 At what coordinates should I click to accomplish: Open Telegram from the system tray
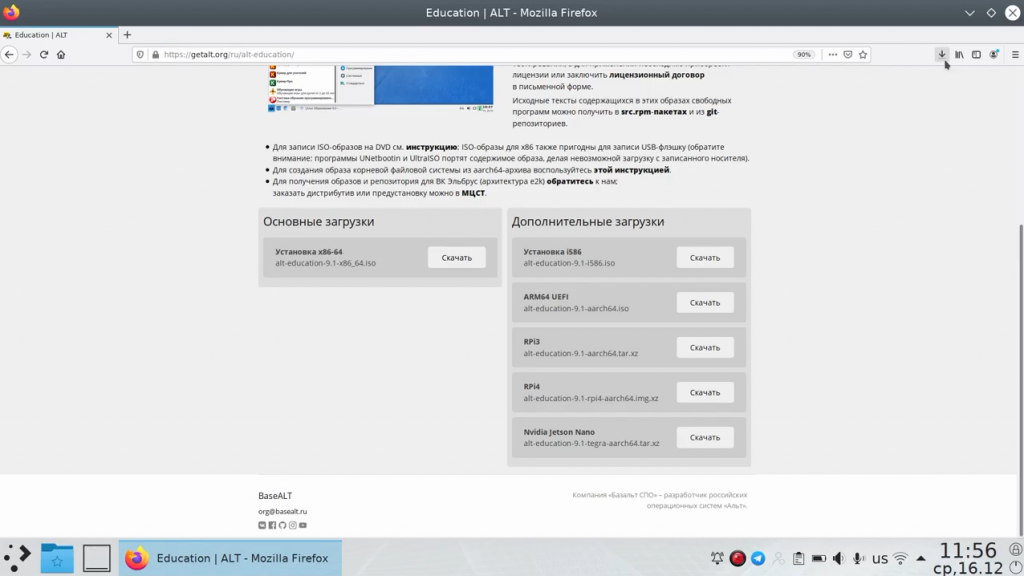(758, 558)
